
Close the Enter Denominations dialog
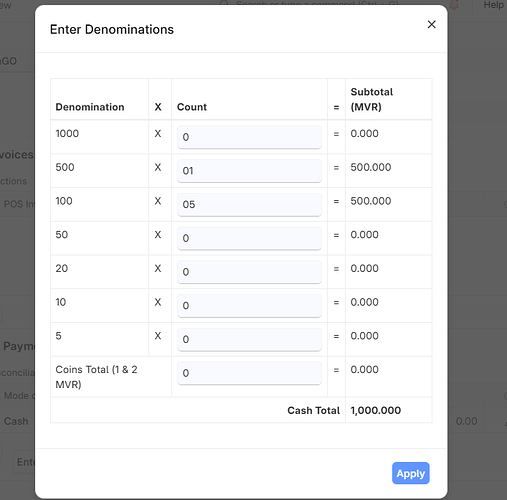click(431, 24)
